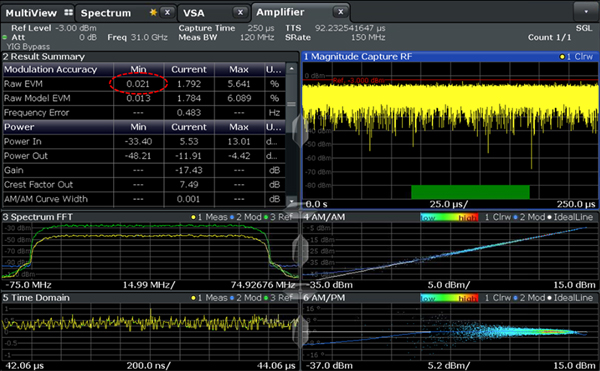Close the Spectrum channel tab
The width and height of the screenshot is (600, 371).
pos(167,12)
